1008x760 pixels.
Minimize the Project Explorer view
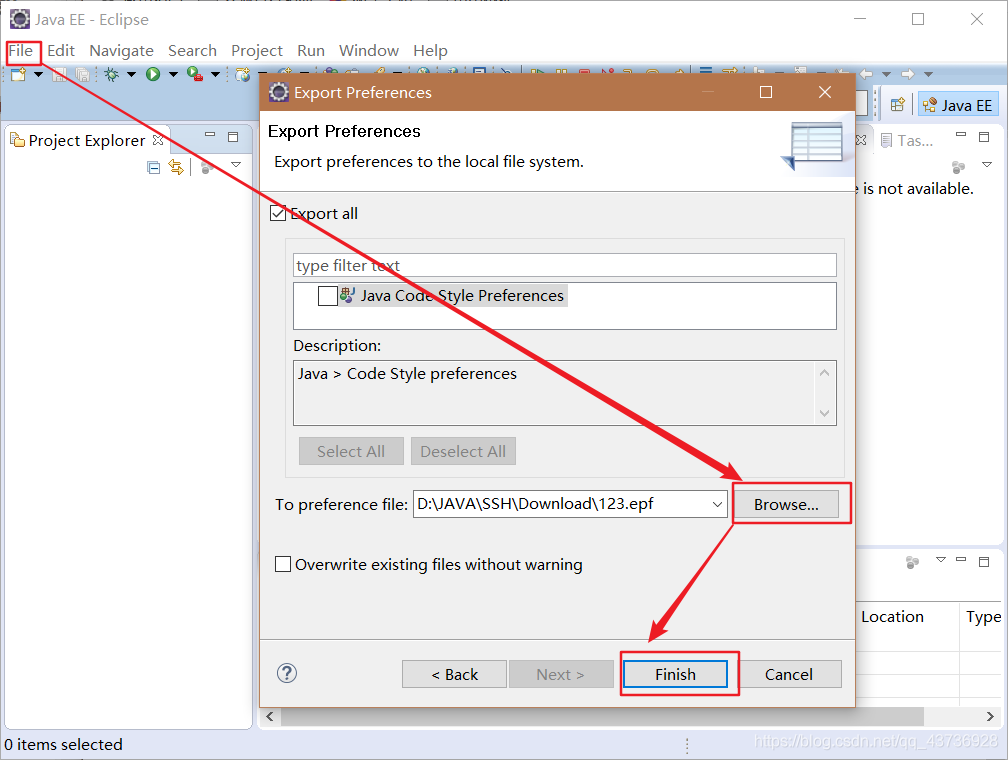point(210,135)
